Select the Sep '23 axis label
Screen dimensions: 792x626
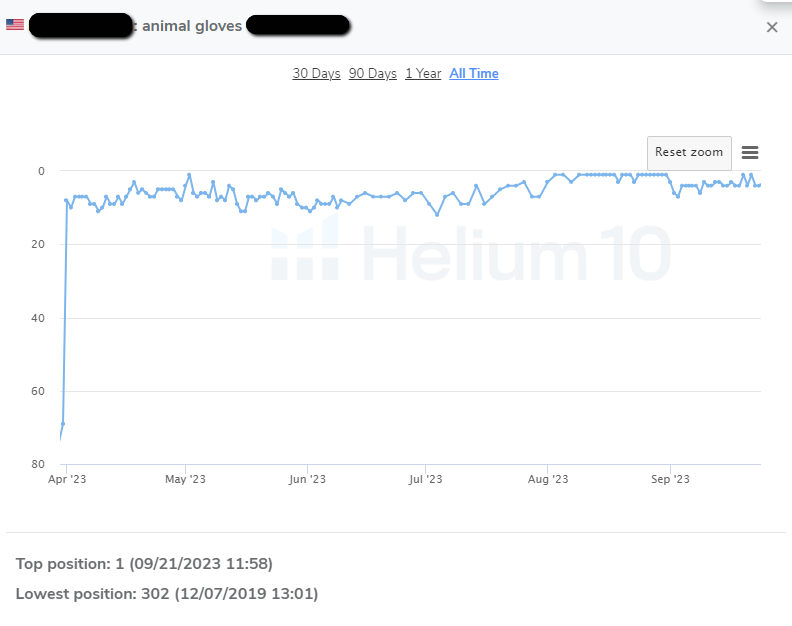pos(669,480)
